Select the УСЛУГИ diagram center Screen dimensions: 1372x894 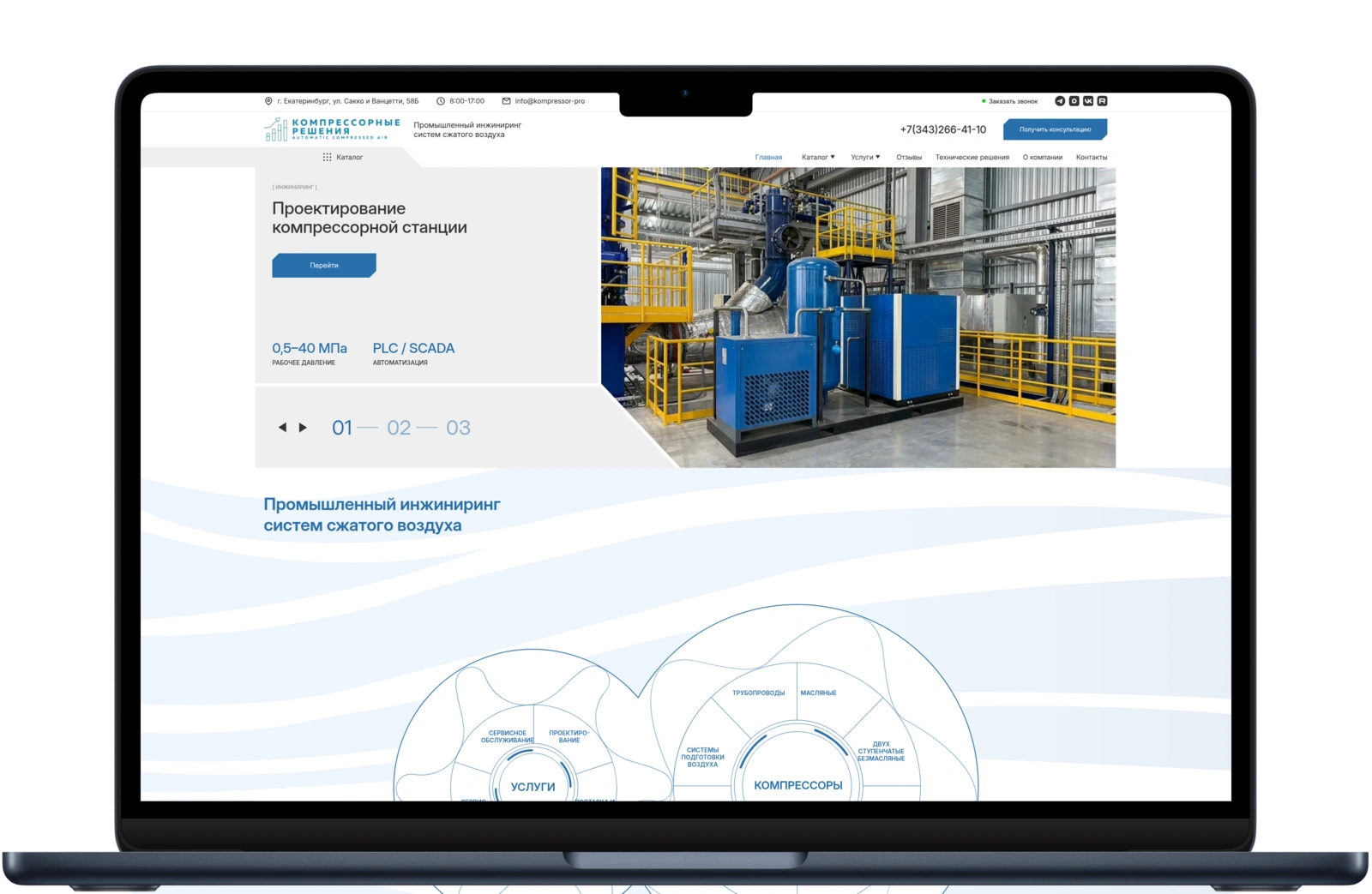pyautogui.click(x=533, y=786)
